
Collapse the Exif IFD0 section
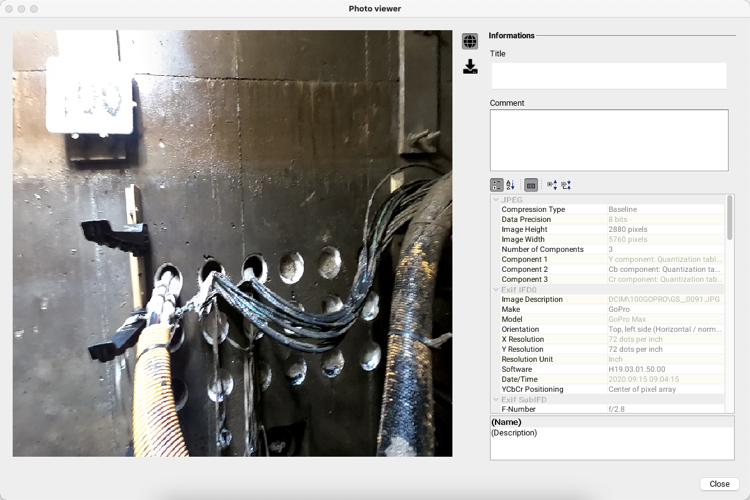496,290
